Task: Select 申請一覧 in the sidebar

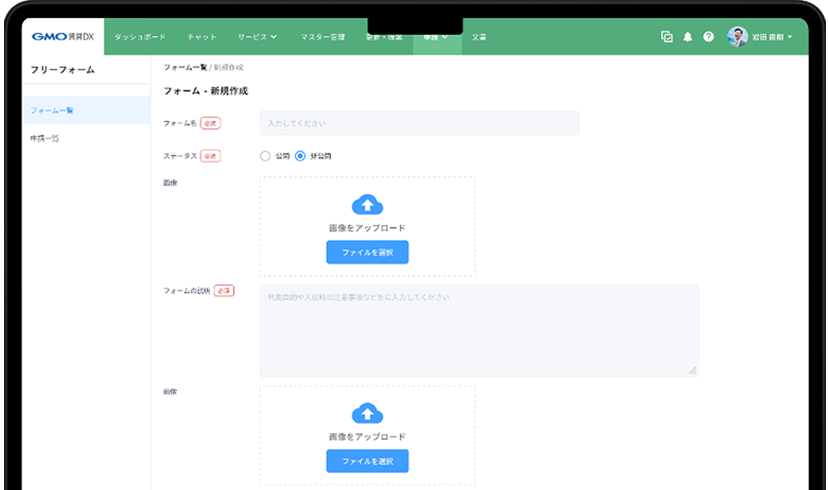Action: click(45, 138)
